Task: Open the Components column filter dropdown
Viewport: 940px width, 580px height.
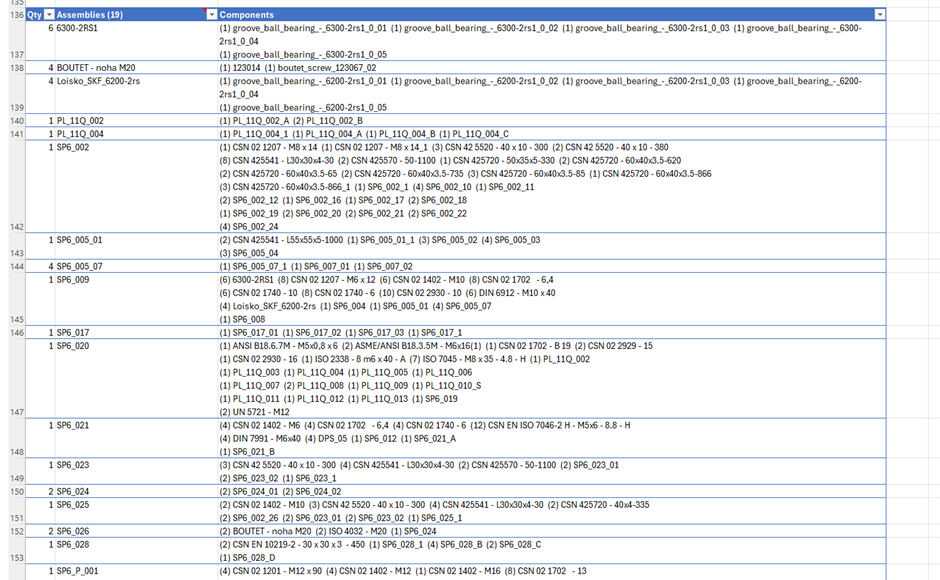Action: (878, 14)
